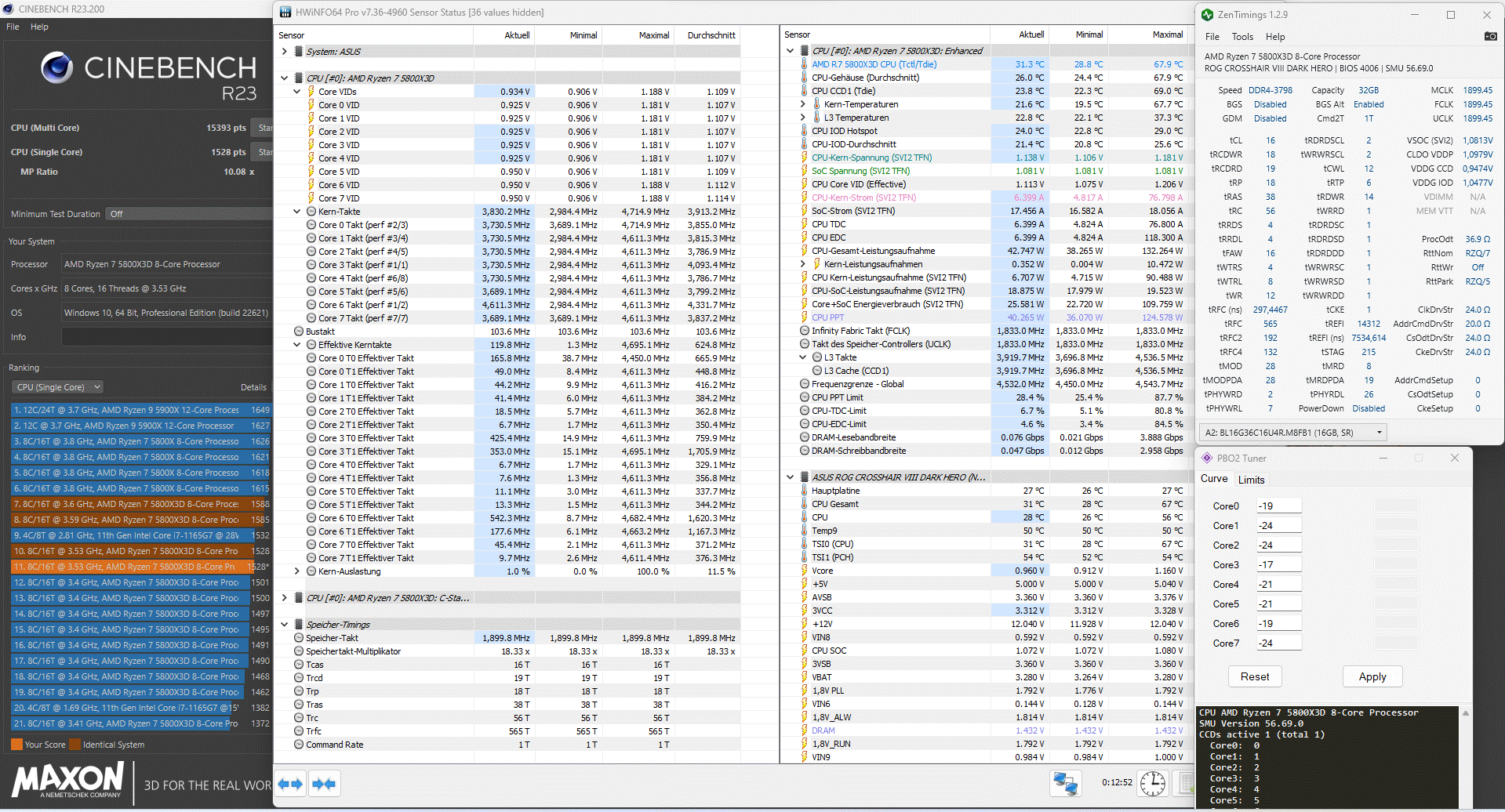The width and height of the screenshot is (1505, 812).
Task: Click the System: ASUS chip icon
Action: point(299,52)
